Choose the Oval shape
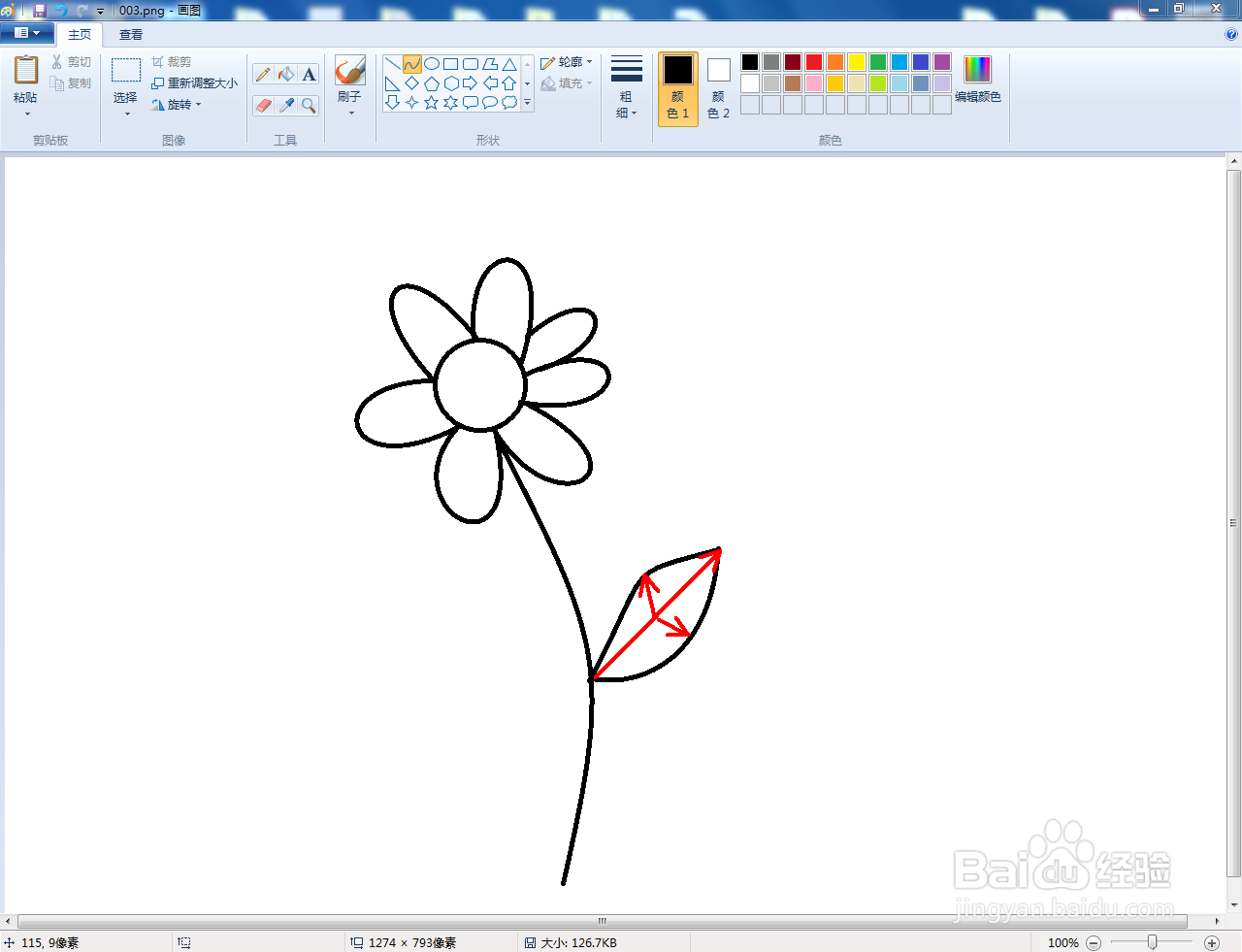The image size is (1242, 952). point(432,64)
